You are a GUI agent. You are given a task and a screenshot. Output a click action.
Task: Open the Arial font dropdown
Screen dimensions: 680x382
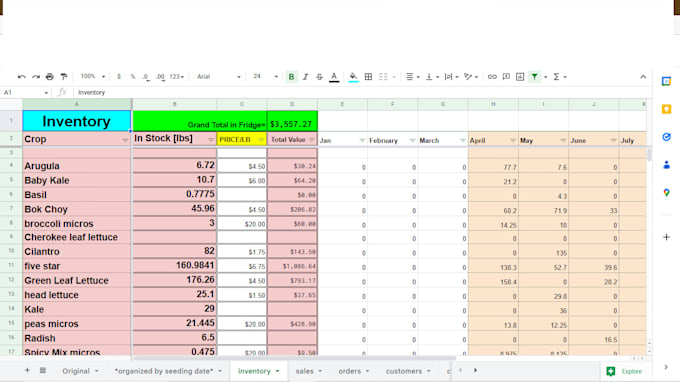click(218, 77)
